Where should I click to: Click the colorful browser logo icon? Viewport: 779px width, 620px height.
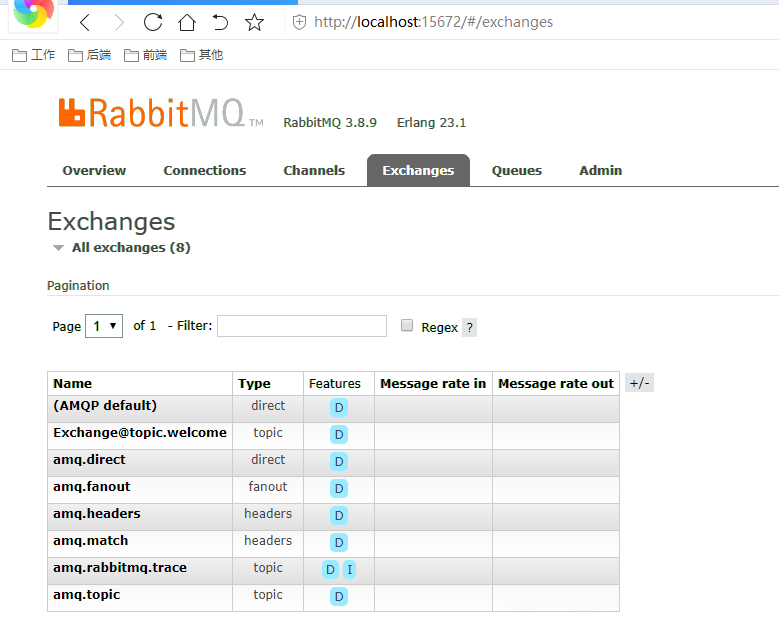(33, 12)
